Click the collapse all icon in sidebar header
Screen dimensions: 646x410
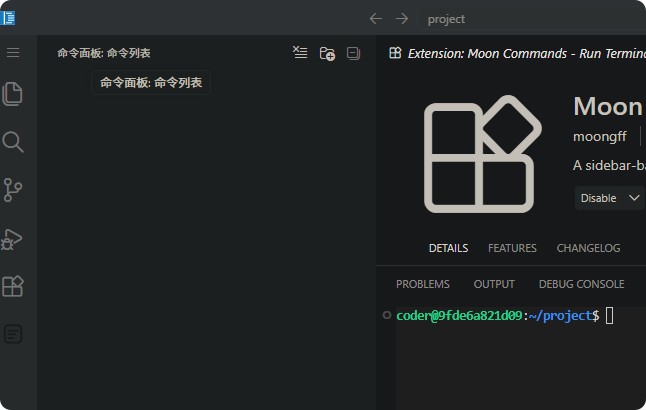click(353, 53)
